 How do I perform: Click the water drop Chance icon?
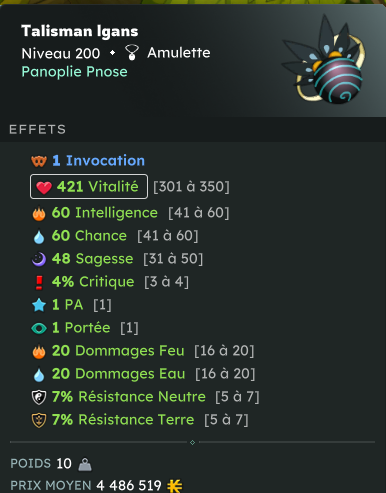tap(39, 236)
